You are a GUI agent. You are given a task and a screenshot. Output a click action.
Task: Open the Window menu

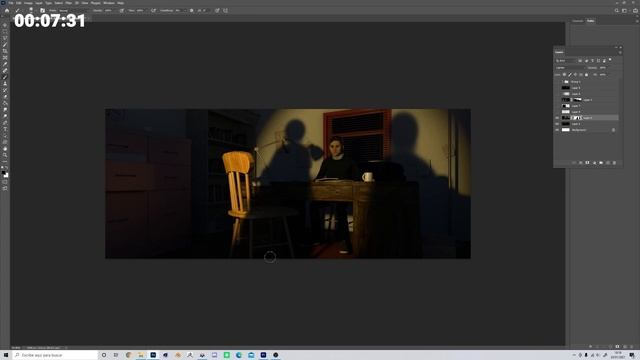coord(109,3)
